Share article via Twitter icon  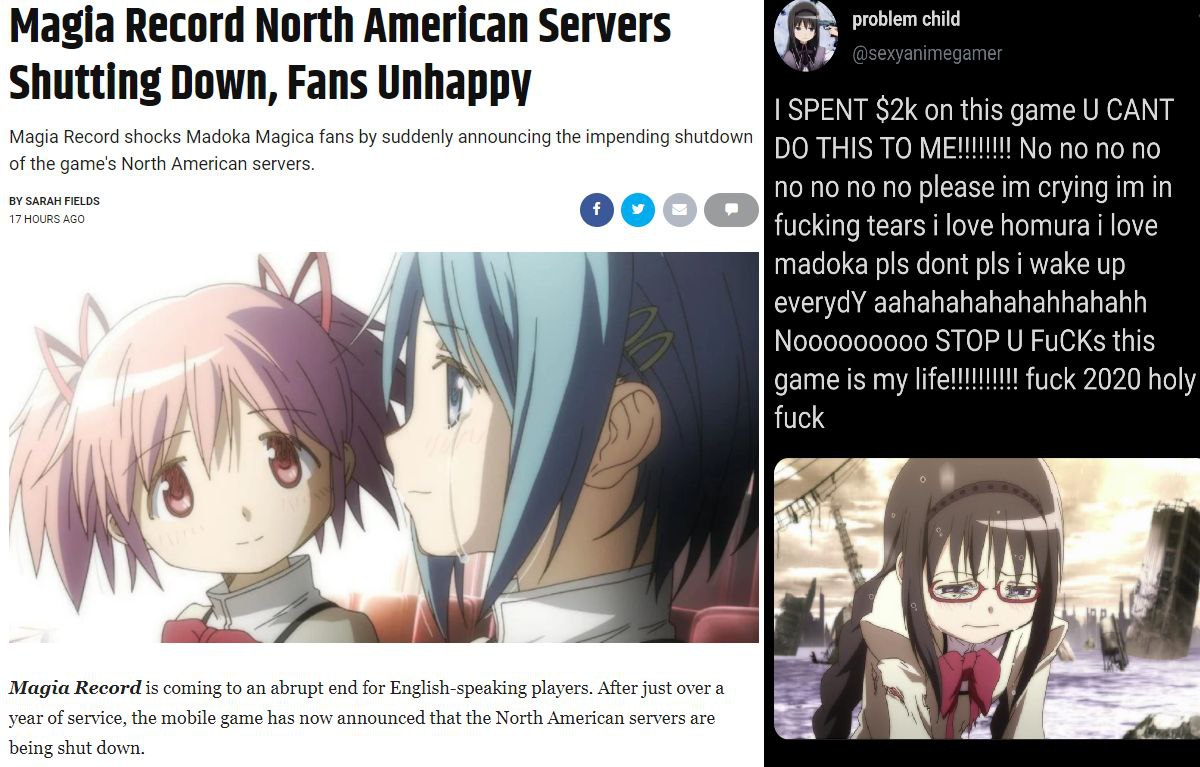[x=638, y=210]
